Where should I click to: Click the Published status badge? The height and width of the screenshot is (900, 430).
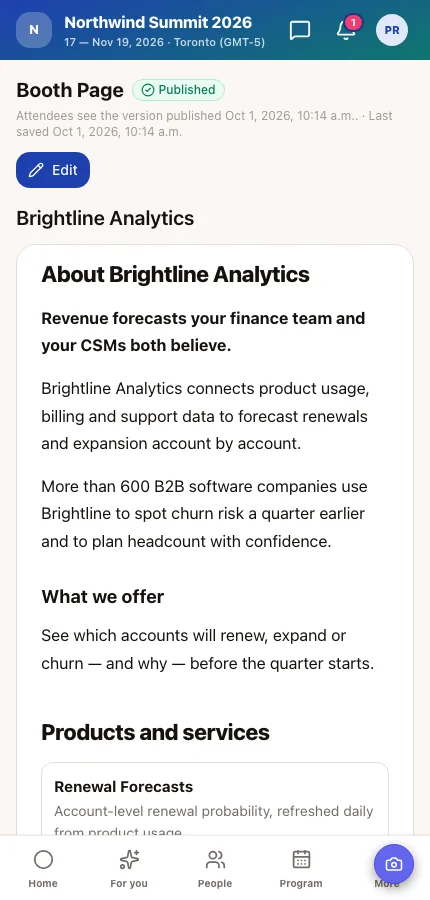(179, 90)
